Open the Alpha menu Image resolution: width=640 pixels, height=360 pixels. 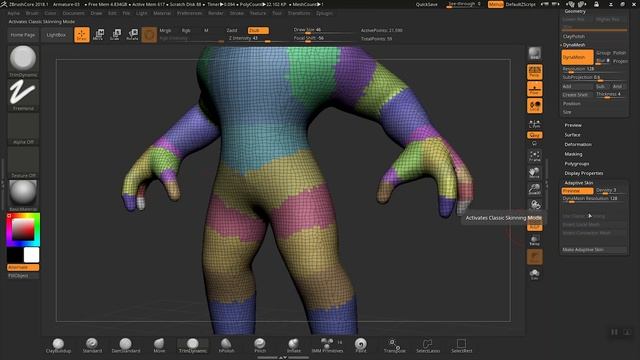click(13, 13)
